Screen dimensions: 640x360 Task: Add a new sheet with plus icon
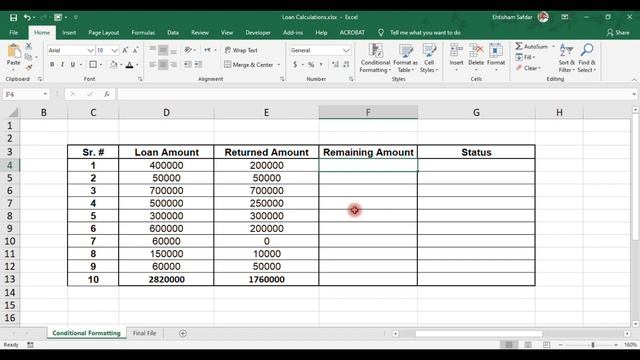point(183,333)
